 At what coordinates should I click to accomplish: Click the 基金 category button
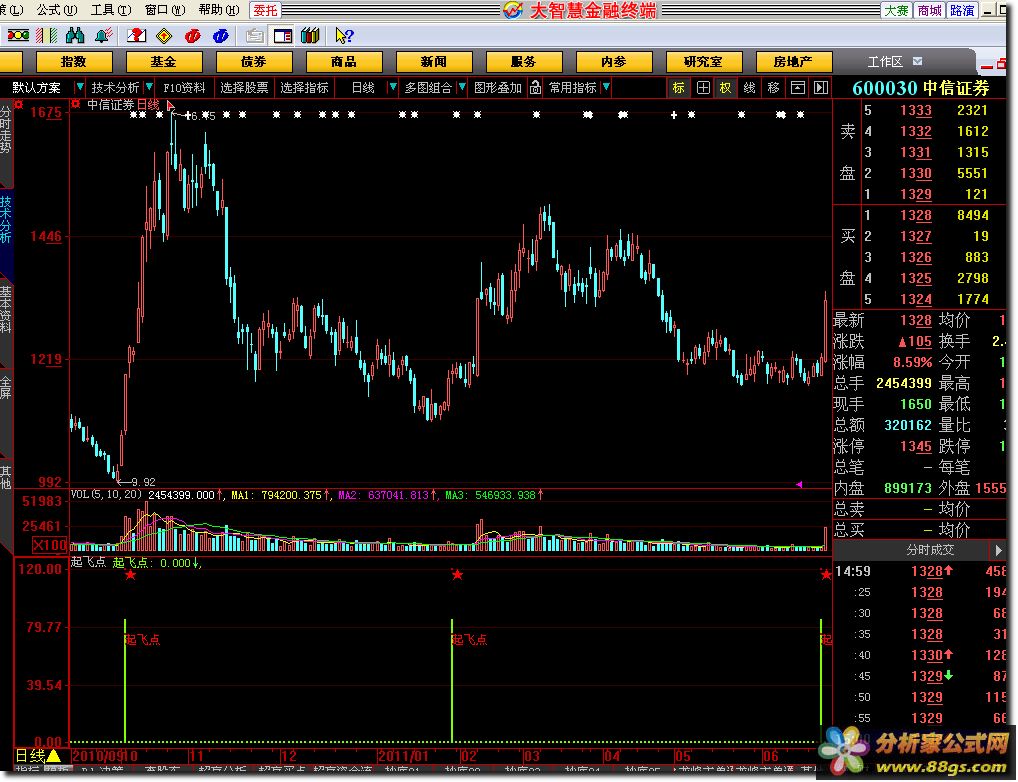point(164,62)
